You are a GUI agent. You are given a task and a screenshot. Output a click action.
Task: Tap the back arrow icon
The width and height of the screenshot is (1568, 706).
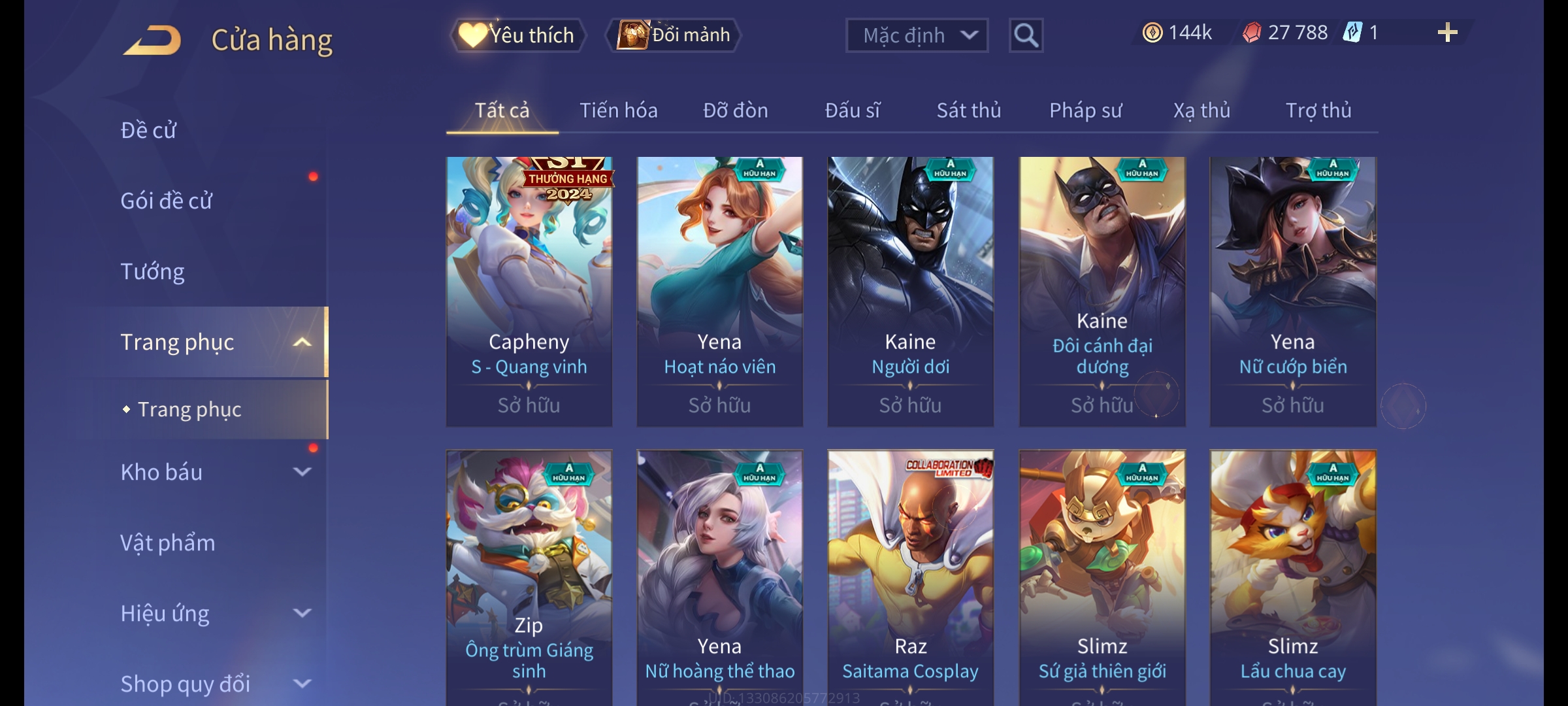click(x=153, y=41)
